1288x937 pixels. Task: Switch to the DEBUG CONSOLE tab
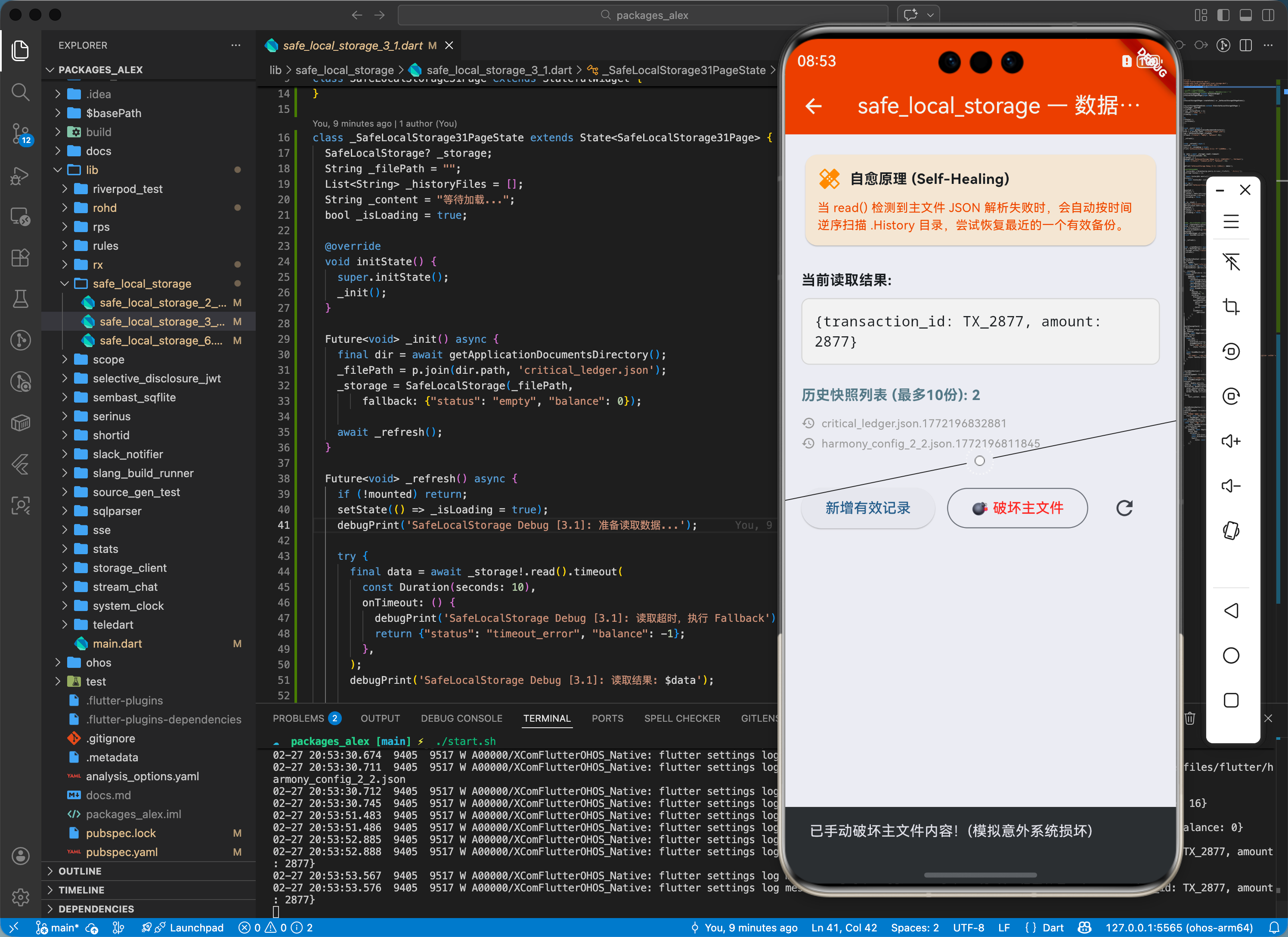(461, 718)
